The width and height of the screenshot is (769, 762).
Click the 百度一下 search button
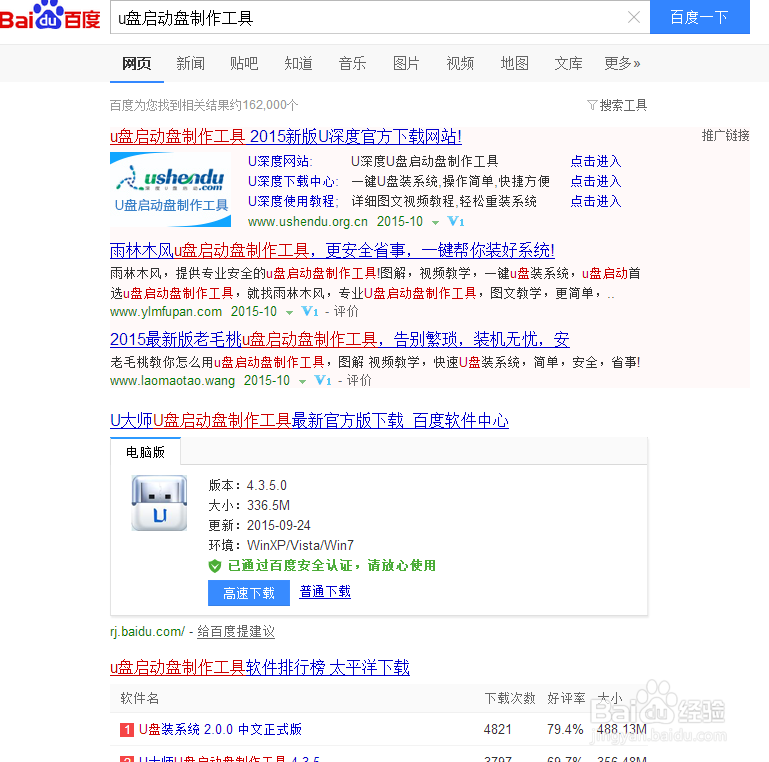(699, 17)
